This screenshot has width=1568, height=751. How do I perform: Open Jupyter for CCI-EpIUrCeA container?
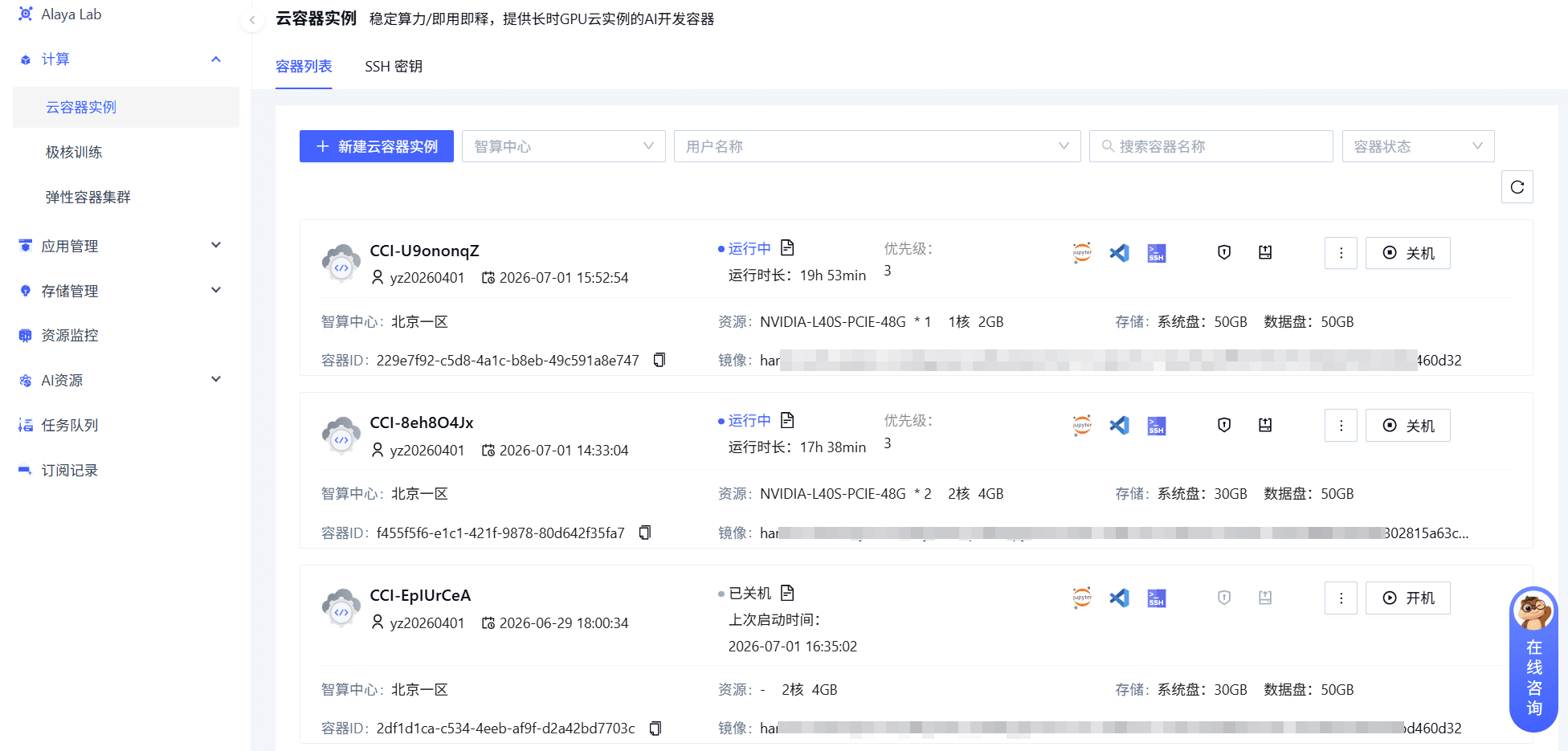[x=1082, y=598]
